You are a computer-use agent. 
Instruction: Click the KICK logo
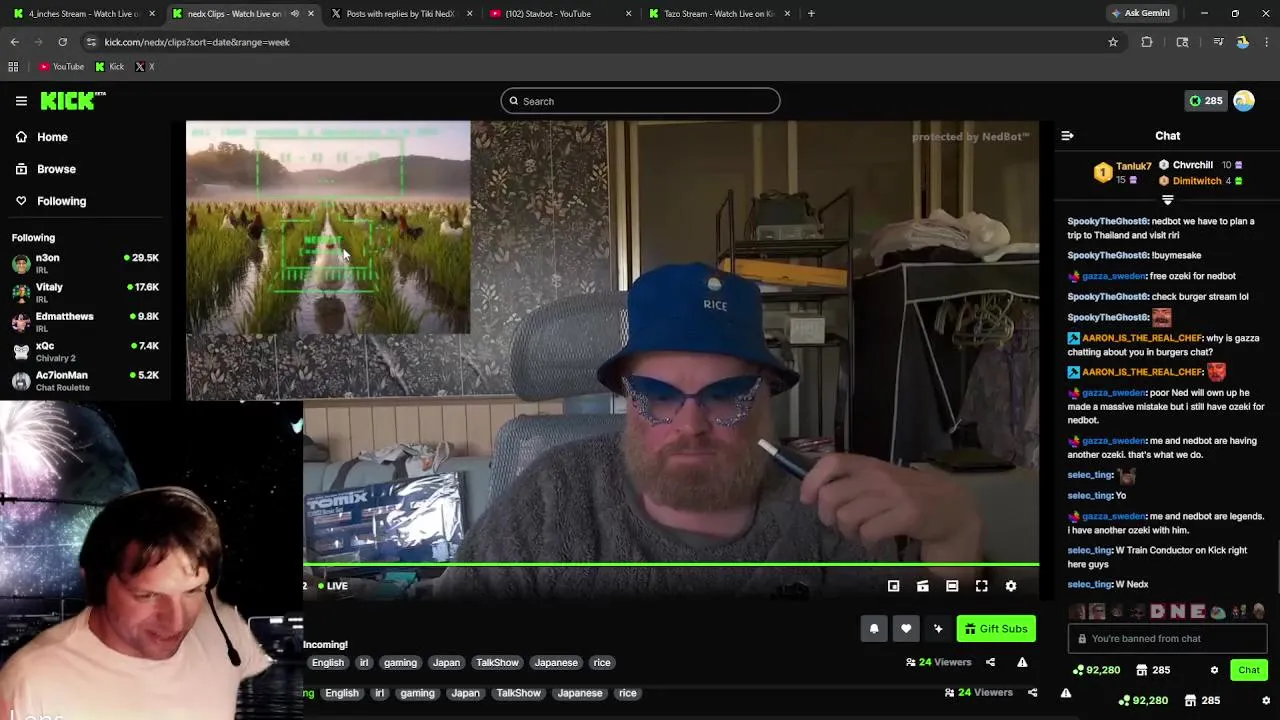click(x=73, y=100)
